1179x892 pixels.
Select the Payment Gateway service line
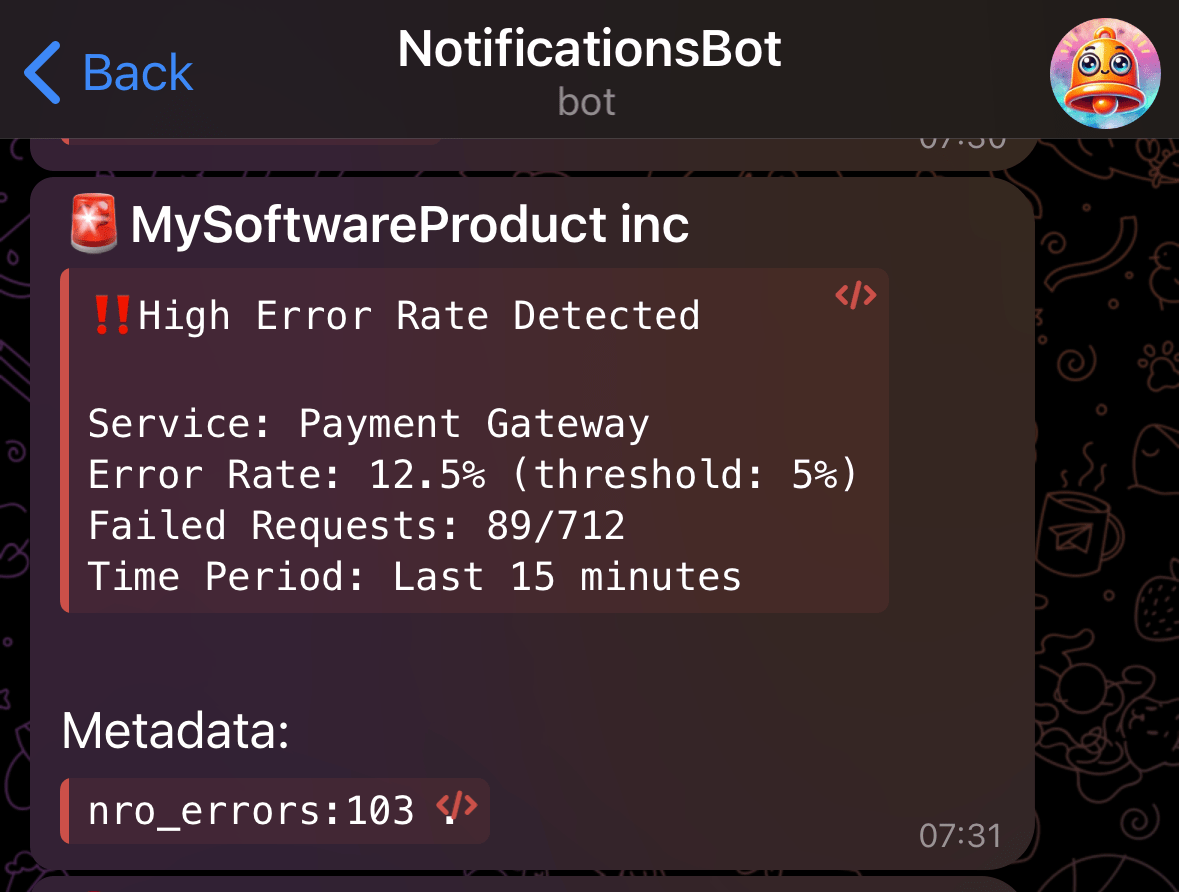point(369,424)
